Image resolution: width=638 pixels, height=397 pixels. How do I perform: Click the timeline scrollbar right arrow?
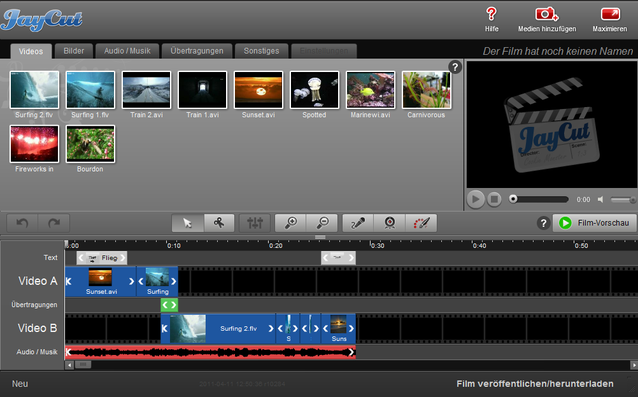634,365
